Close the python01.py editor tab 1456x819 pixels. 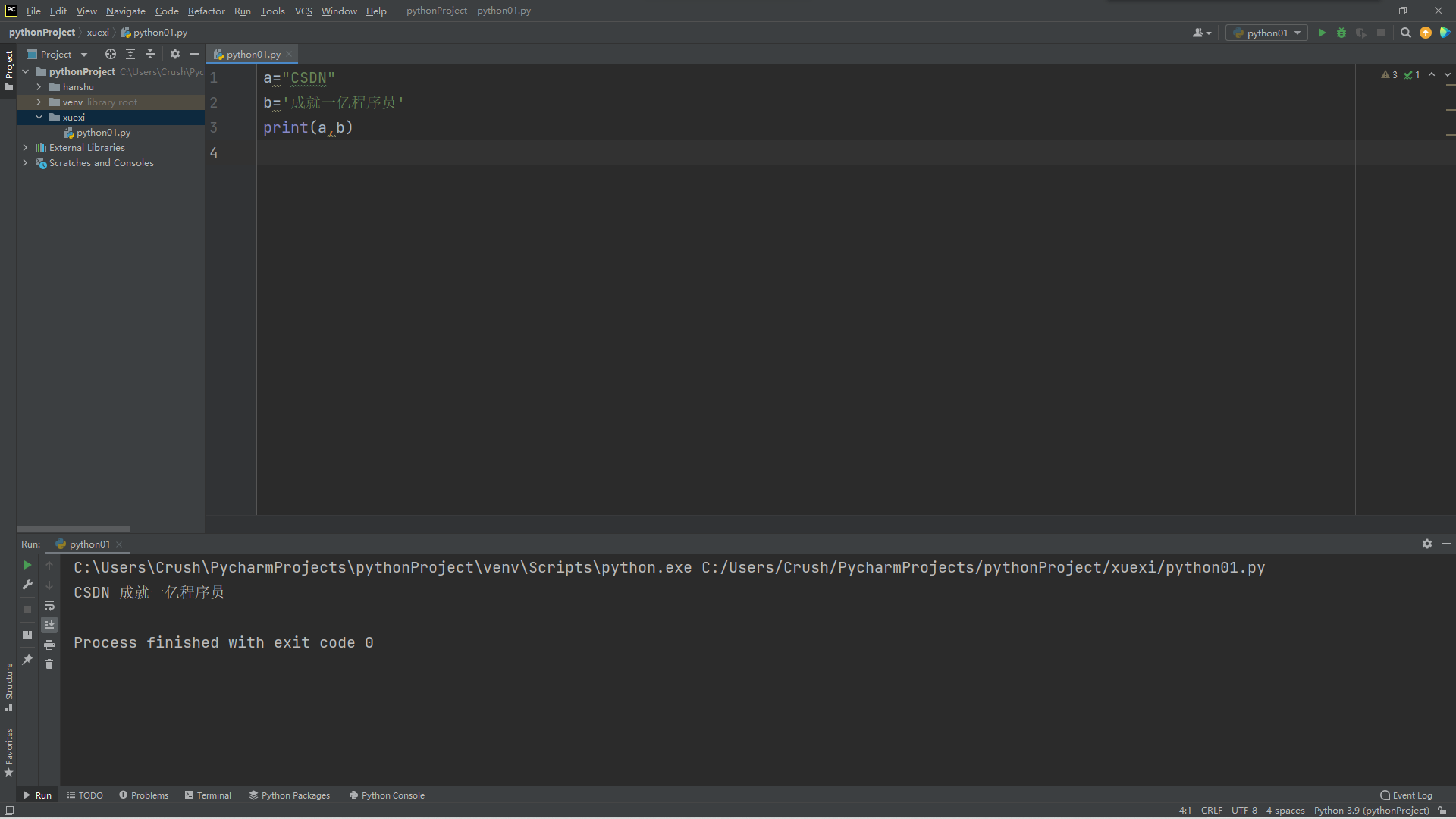click(x=289, y=54)
